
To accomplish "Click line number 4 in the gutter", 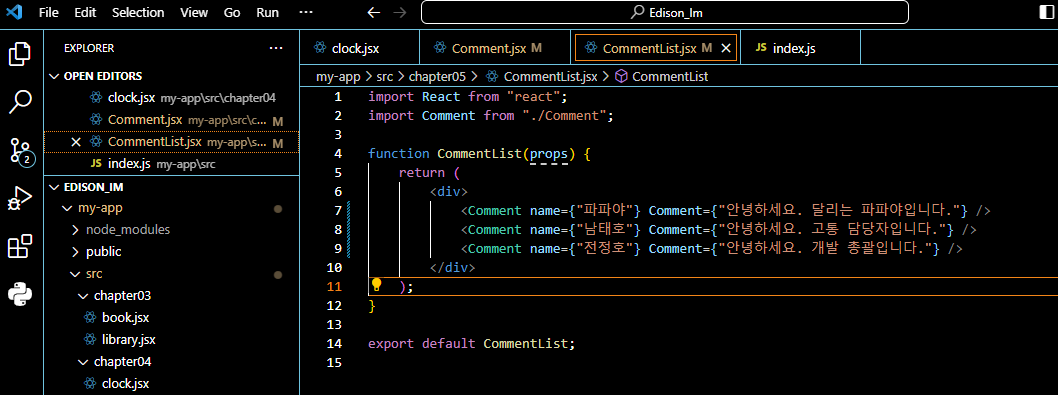I will tap(338, 153).
